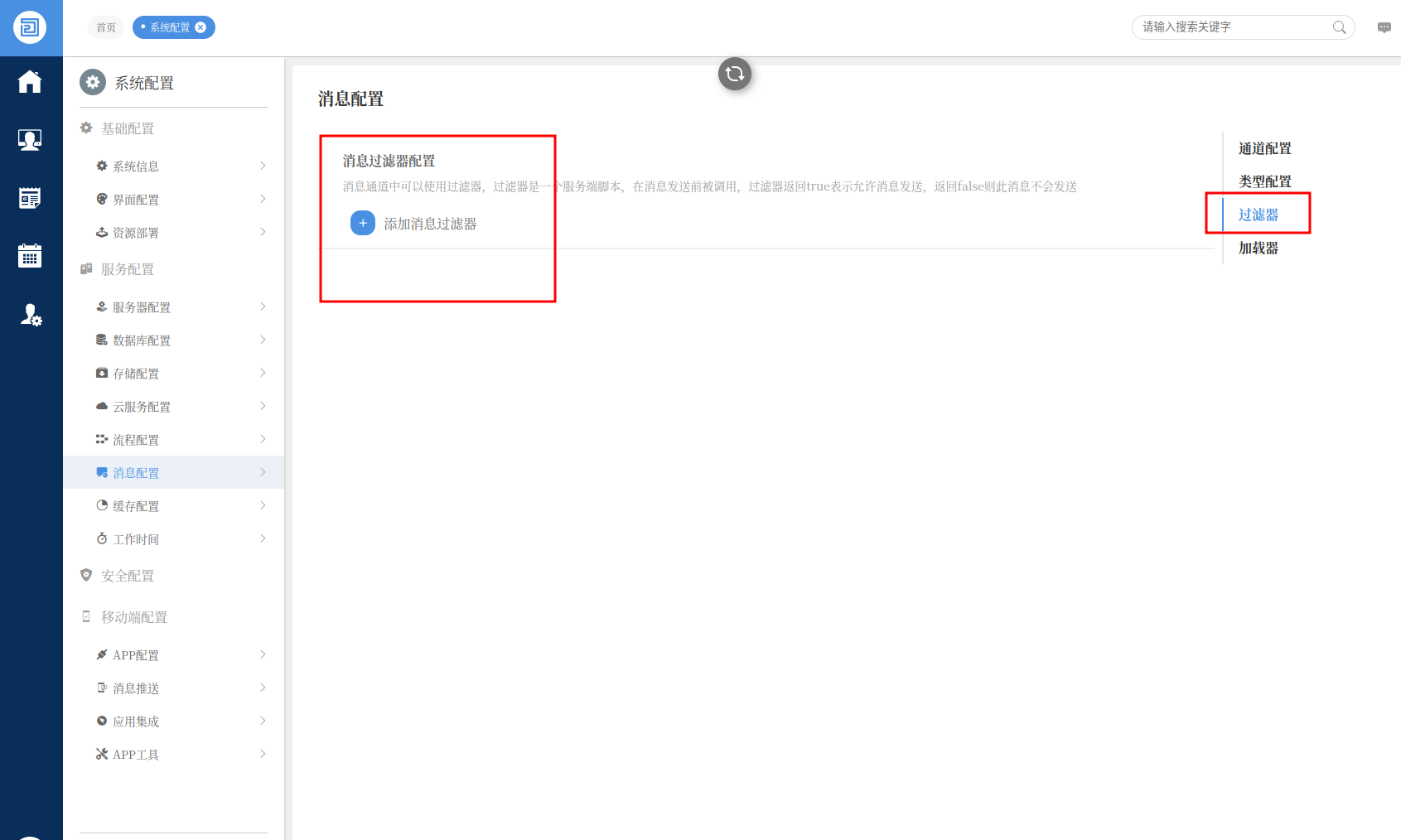The height and width of the screenshot is (840, 1401).
Task: Switch to the 首页 tab
Action: pyautogui.click(x=106, y=27)
